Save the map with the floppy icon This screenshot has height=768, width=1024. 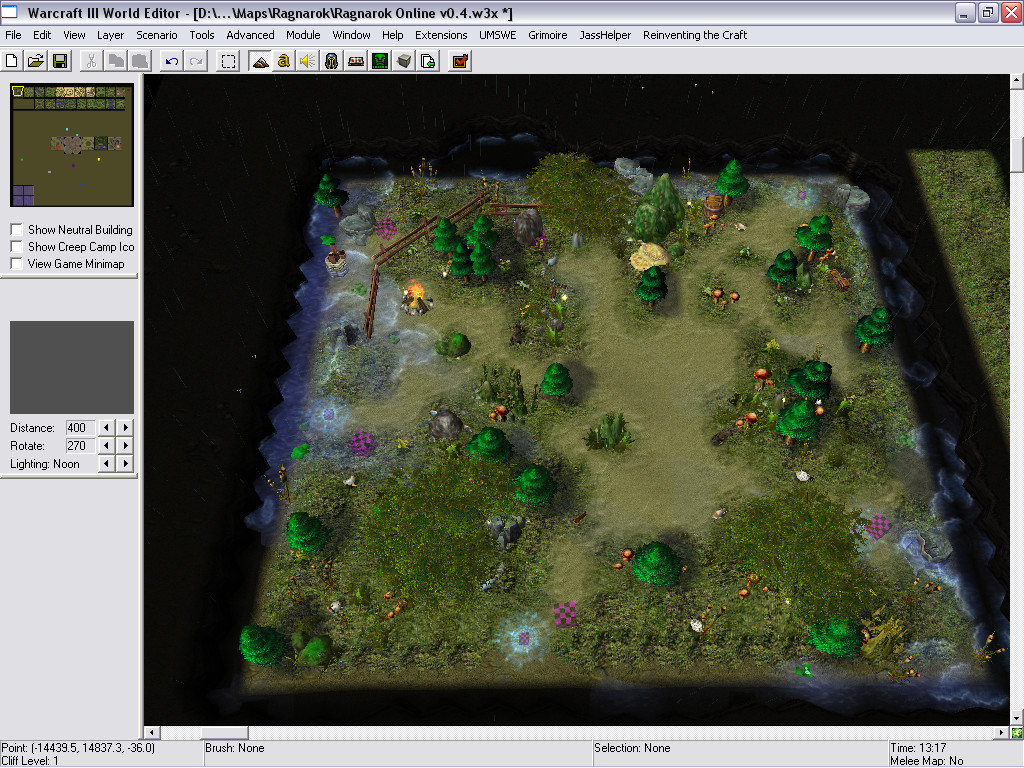pyautogui.click(x=60, y=61)
